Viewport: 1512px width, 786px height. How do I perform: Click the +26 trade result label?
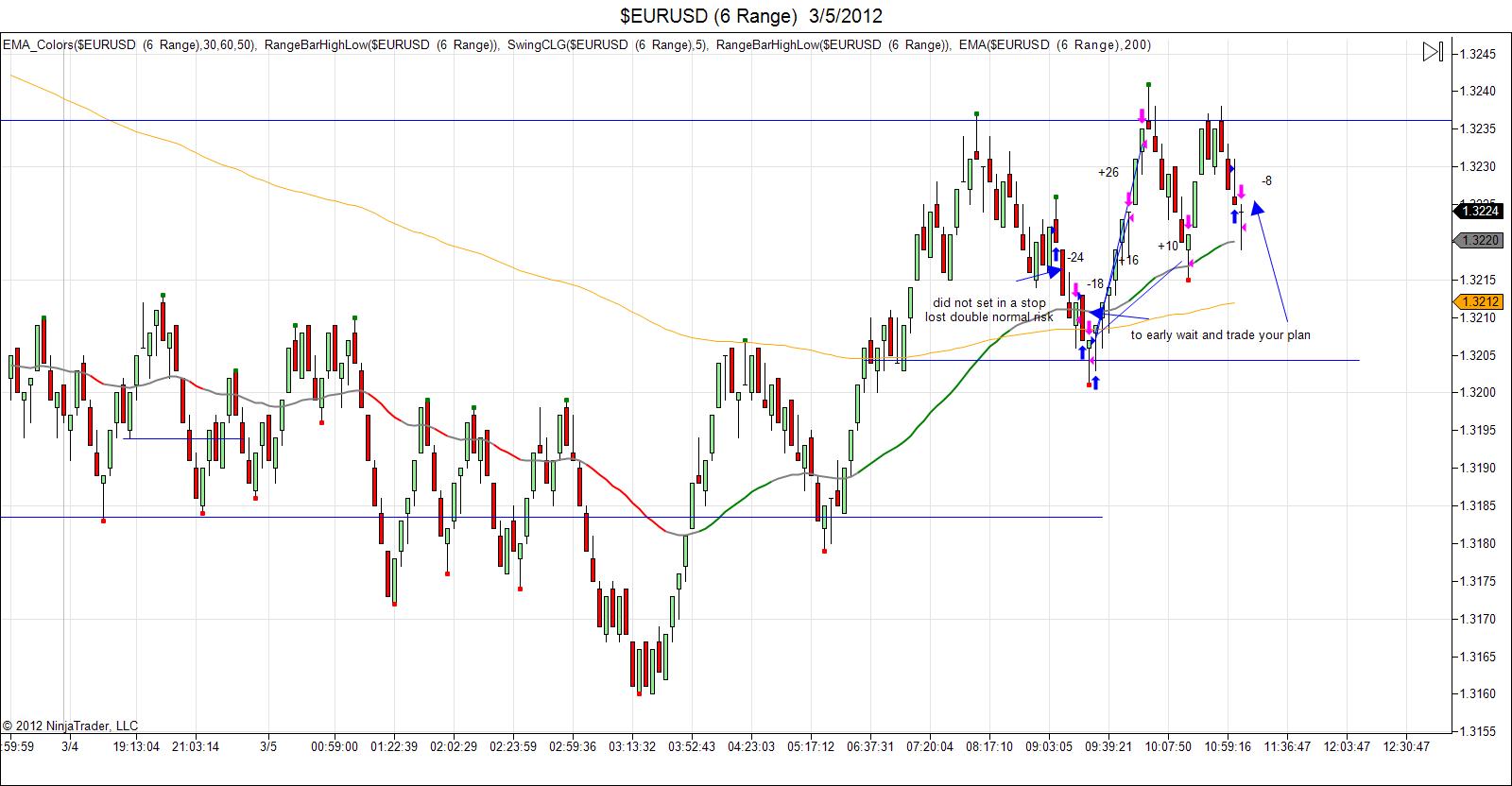(1108, 172)
